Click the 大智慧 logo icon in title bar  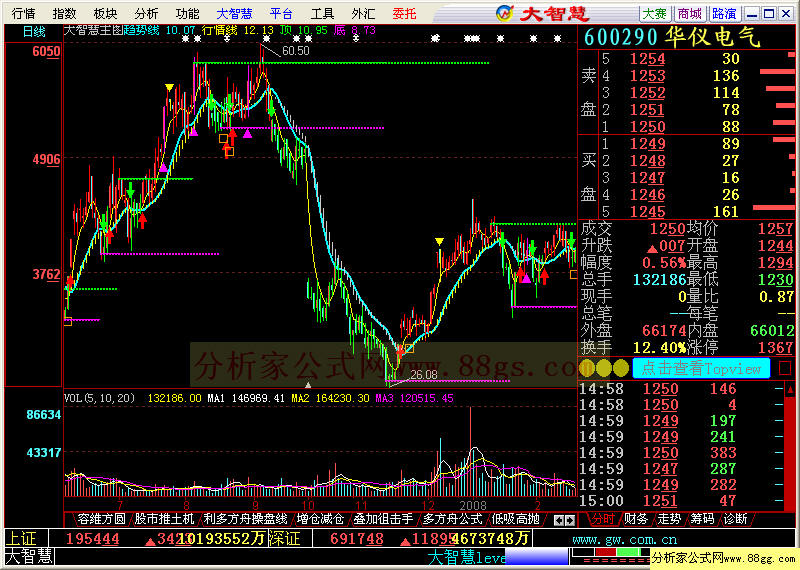[x=505, y=13]
